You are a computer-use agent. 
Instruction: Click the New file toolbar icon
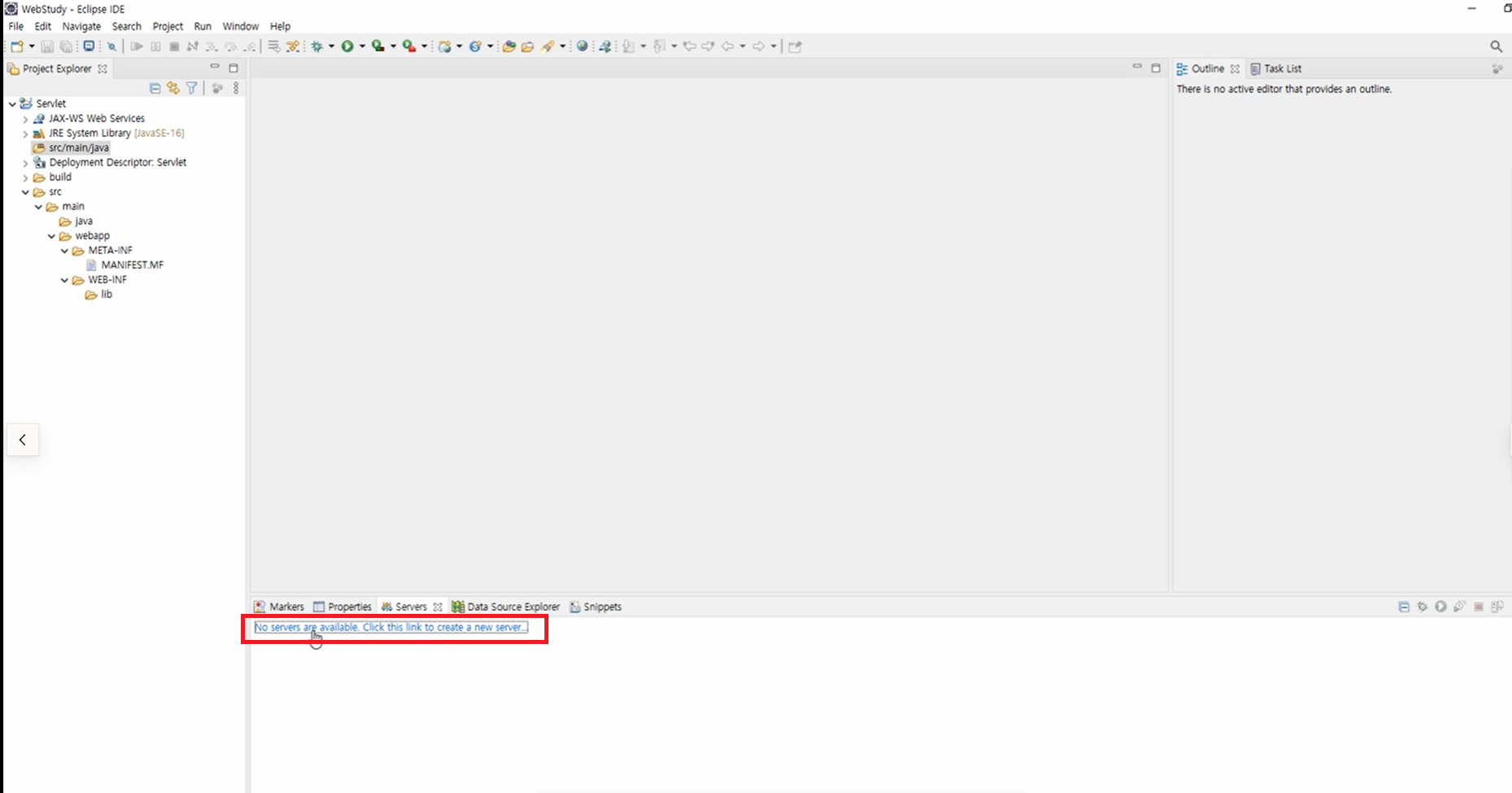(x=17, y=46)
